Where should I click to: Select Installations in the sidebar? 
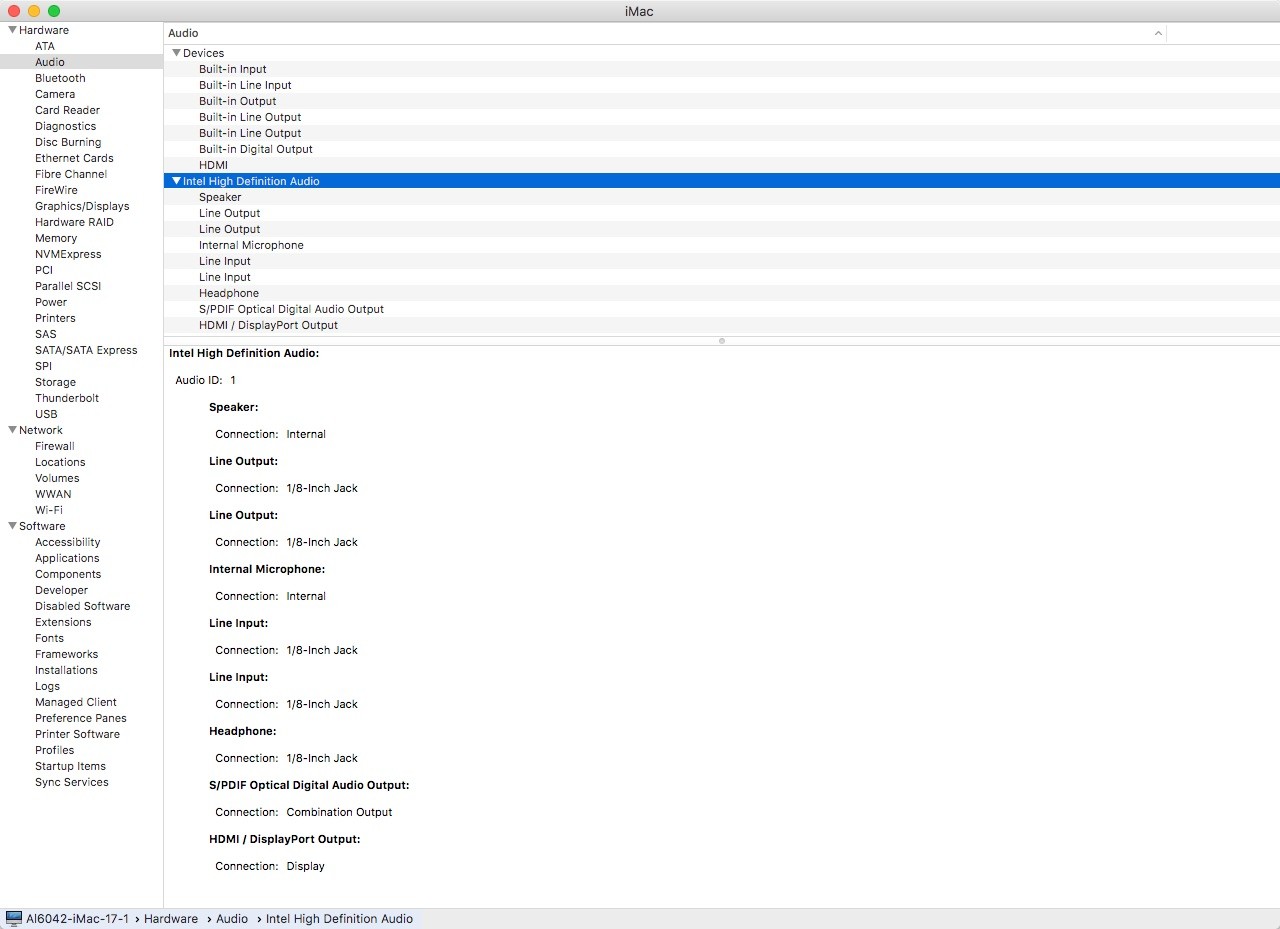66,670
